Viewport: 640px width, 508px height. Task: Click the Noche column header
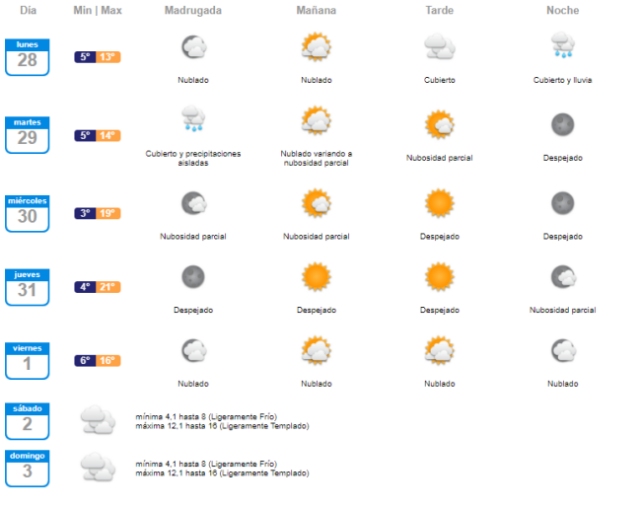click(562, 10)
